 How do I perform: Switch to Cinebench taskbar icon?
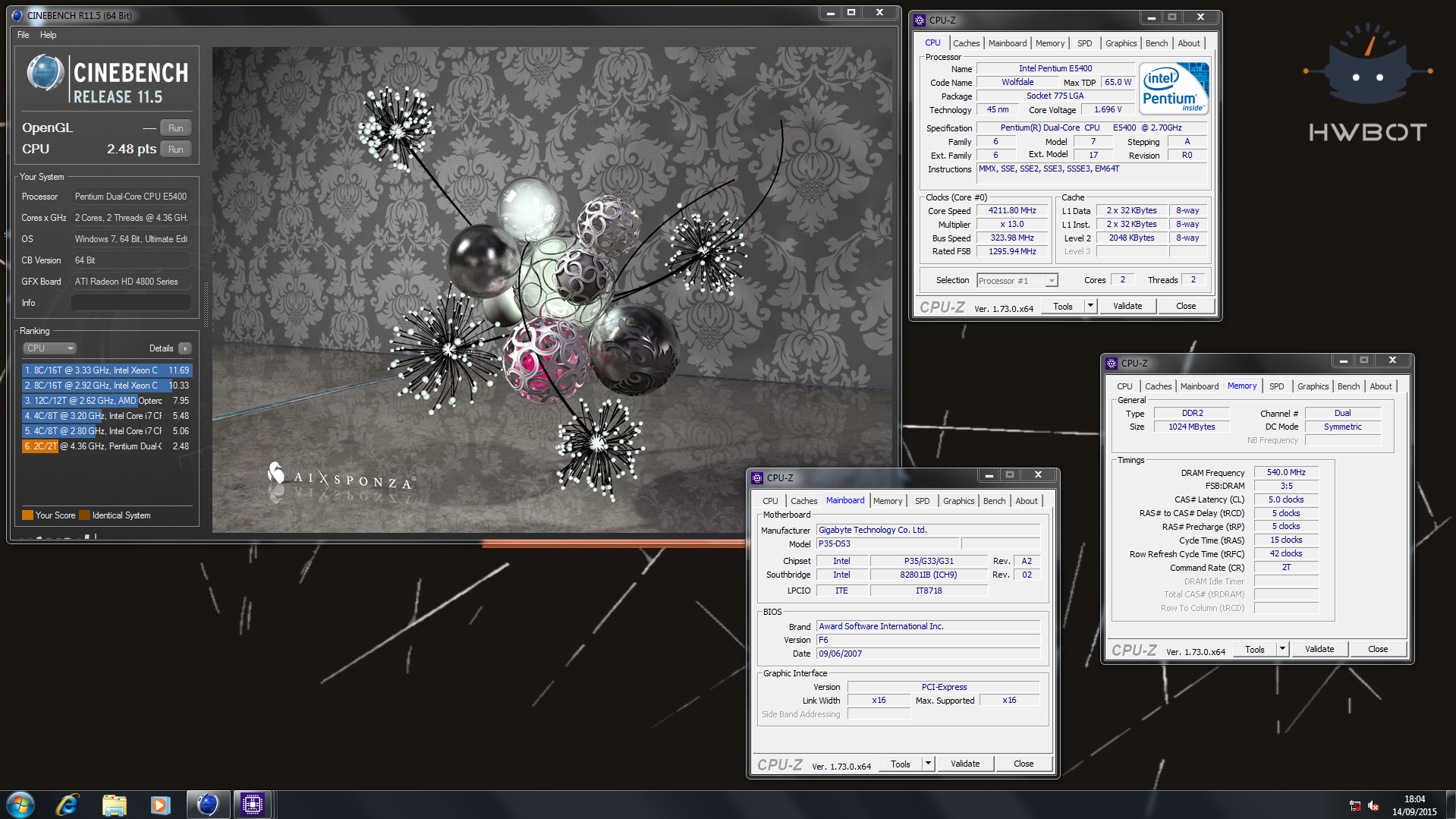click(207, 805)
